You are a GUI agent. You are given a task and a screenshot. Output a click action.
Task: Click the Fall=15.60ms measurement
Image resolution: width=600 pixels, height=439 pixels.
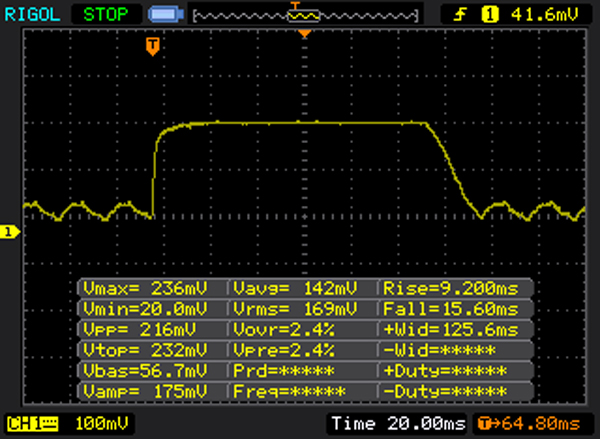point(451,309)
